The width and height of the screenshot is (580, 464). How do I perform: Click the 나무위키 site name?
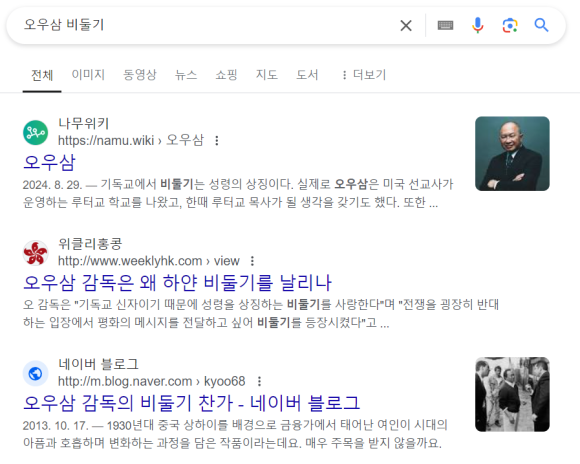point(84,124)
